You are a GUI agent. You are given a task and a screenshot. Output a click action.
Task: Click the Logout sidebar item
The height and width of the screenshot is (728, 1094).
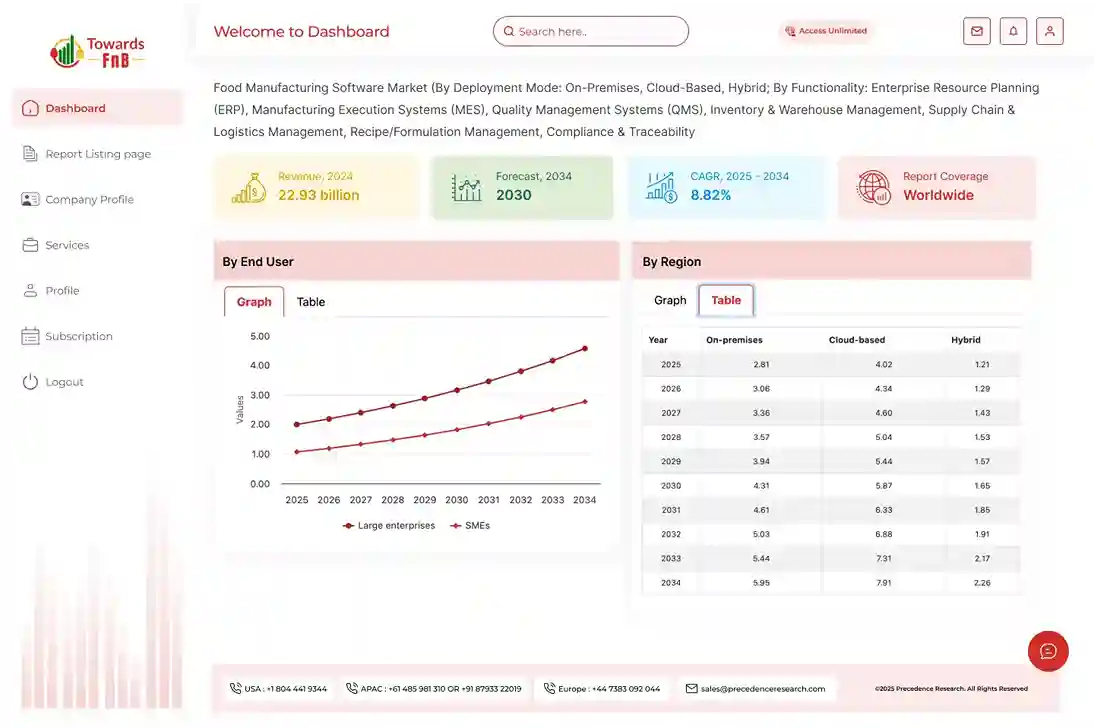(x=64, y=382)
